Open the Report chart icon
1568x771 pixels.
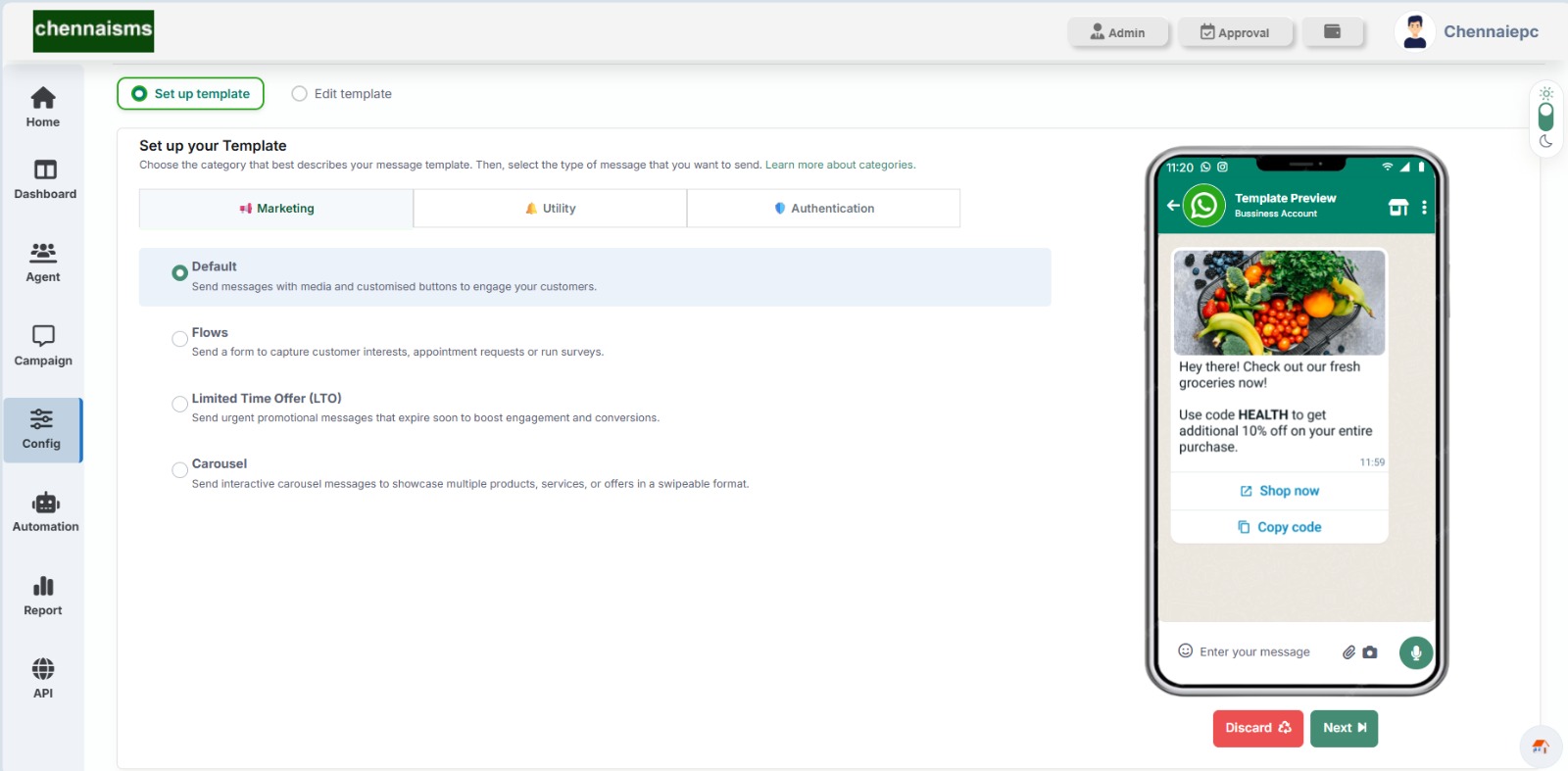(43, 596)
